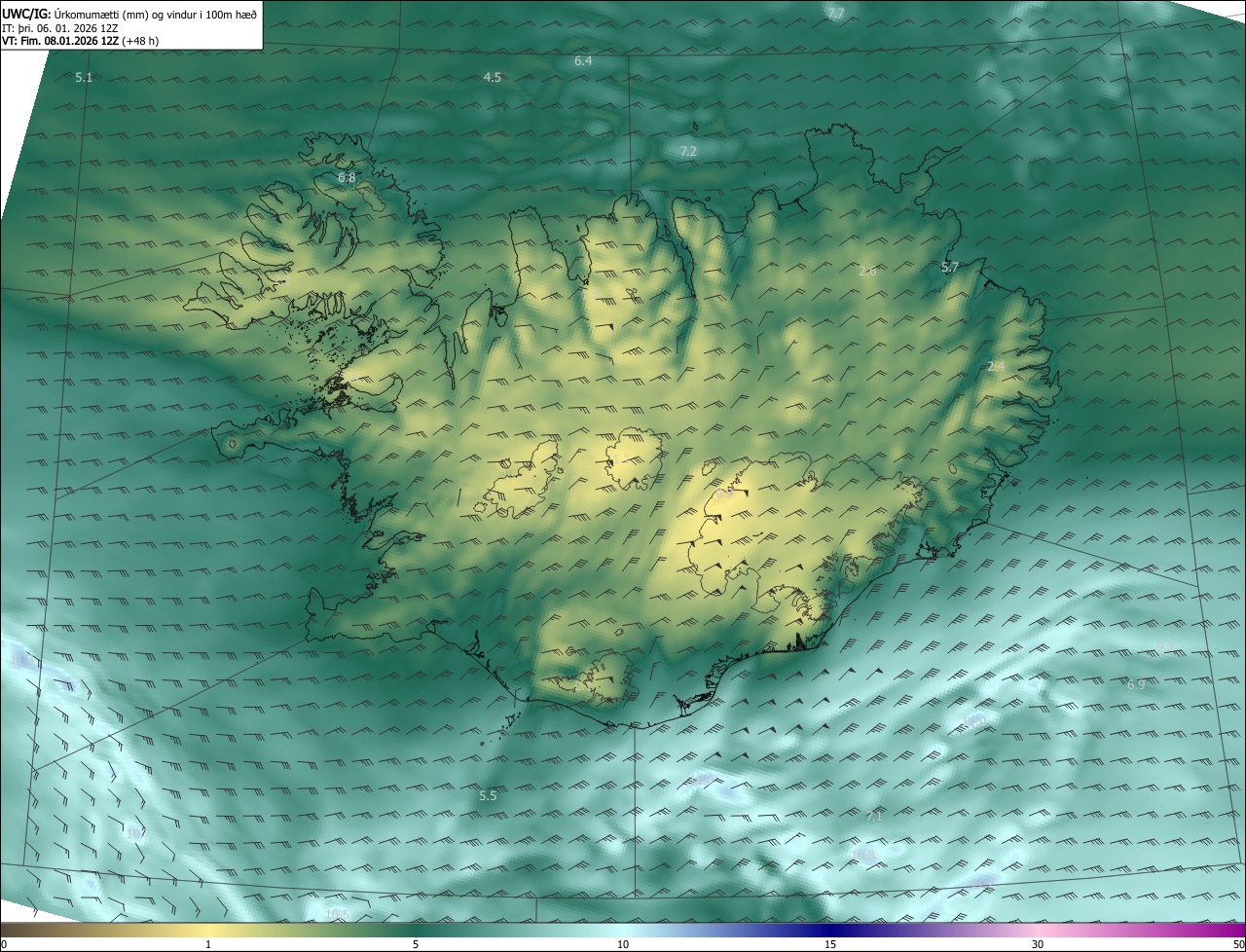1246x952 pixels.
Task: Click the 0 tick label on the color scale
Action: 4,944
